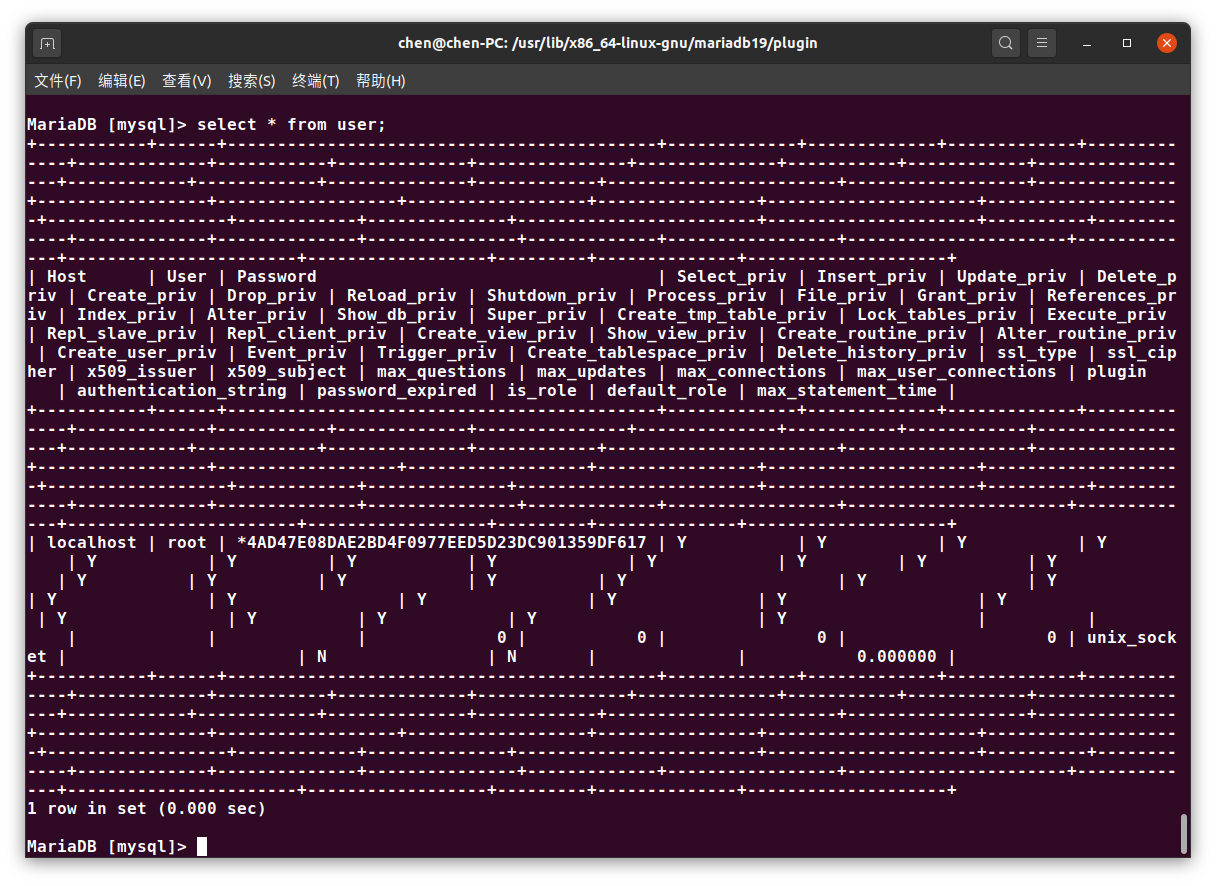The width and height of the screenshot is (1216, 886).
Task: Click the 'Password' column header
Action: pyautogui.click(x=277, y=277)
